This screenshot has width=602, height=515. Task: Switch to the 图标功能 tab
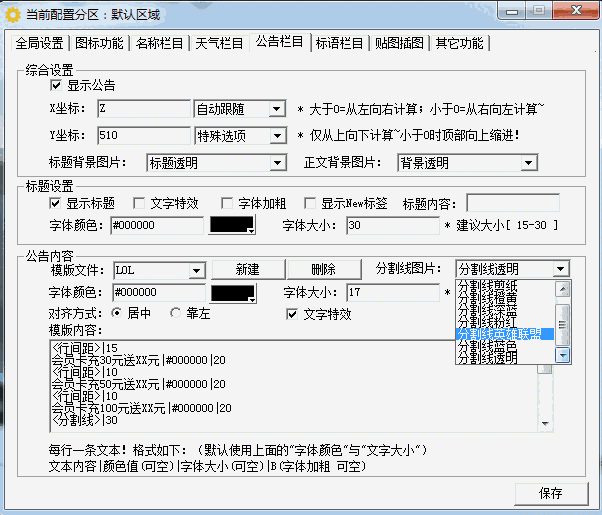click(99, 43)
